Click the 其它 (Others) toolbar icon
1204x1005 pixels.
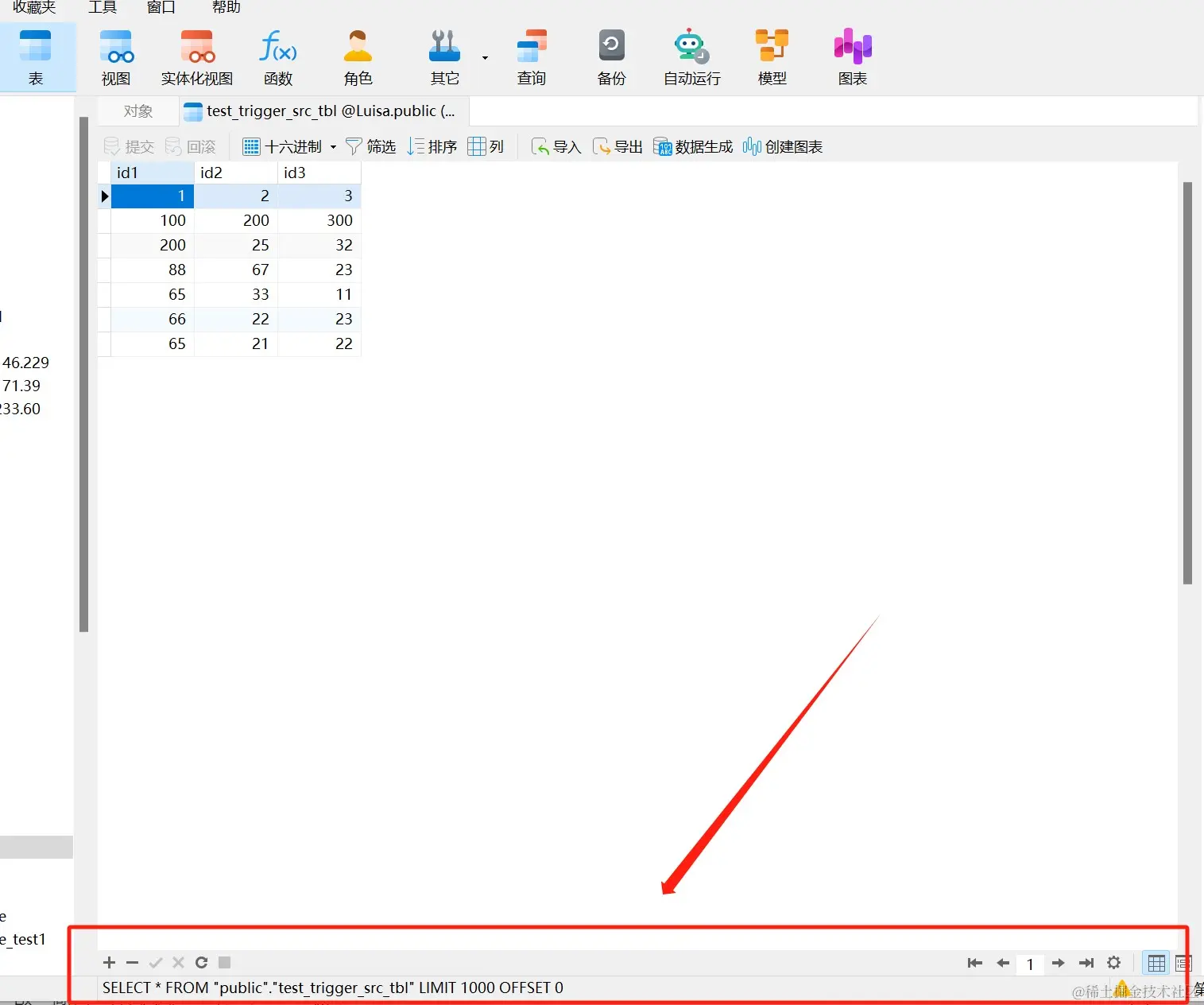click(x=444, y=57)
